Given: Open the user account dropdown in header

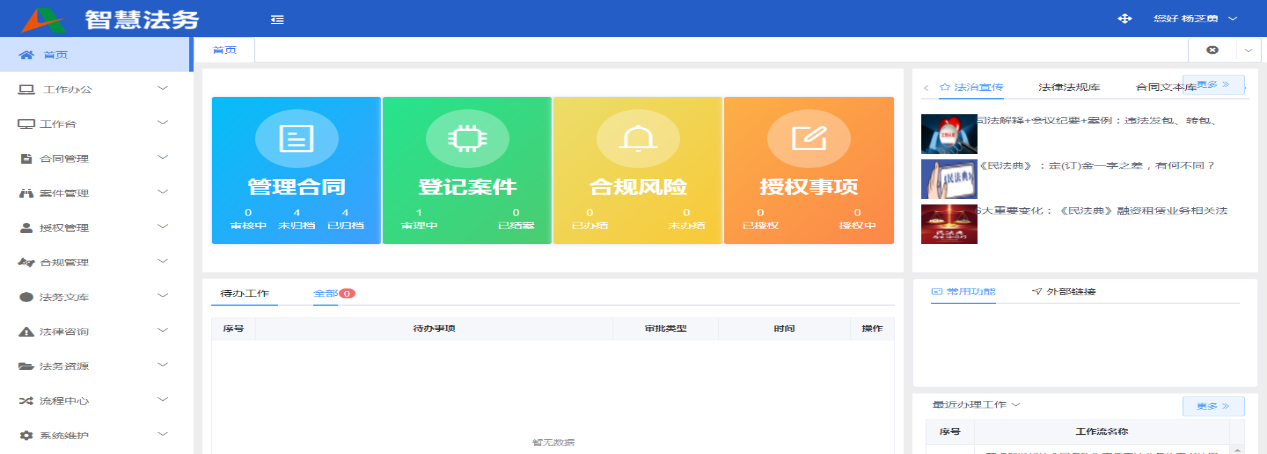Looking at the screenshot, I should click(1195, 19).
